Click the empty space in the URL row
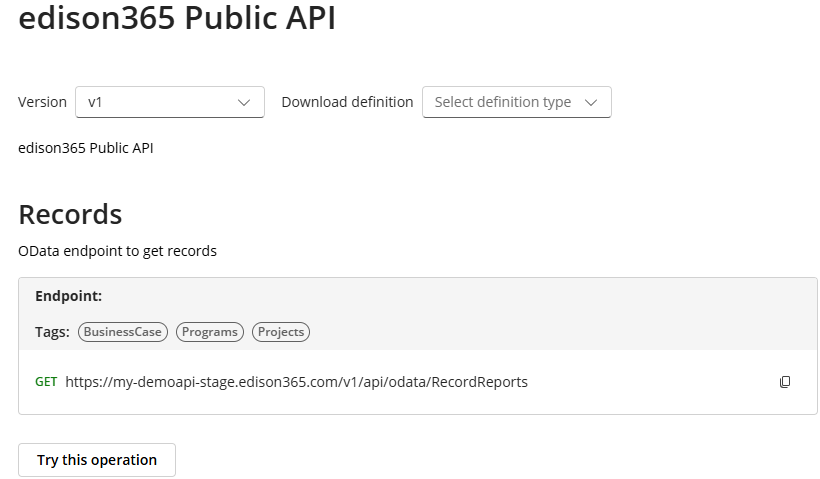Viewport: 820px width, 479px height. 650,382
